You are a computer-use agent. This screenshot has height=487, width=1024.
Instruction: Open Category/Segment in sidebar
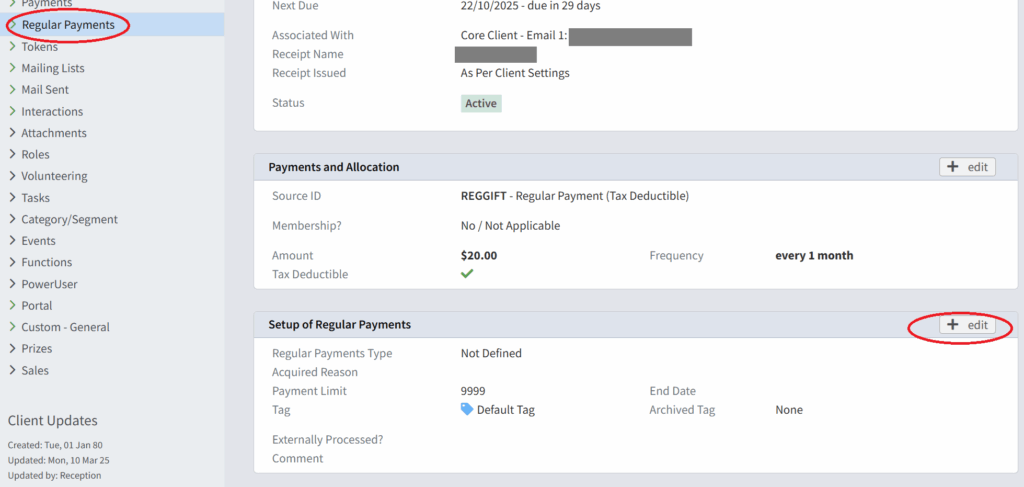(69, 219)
